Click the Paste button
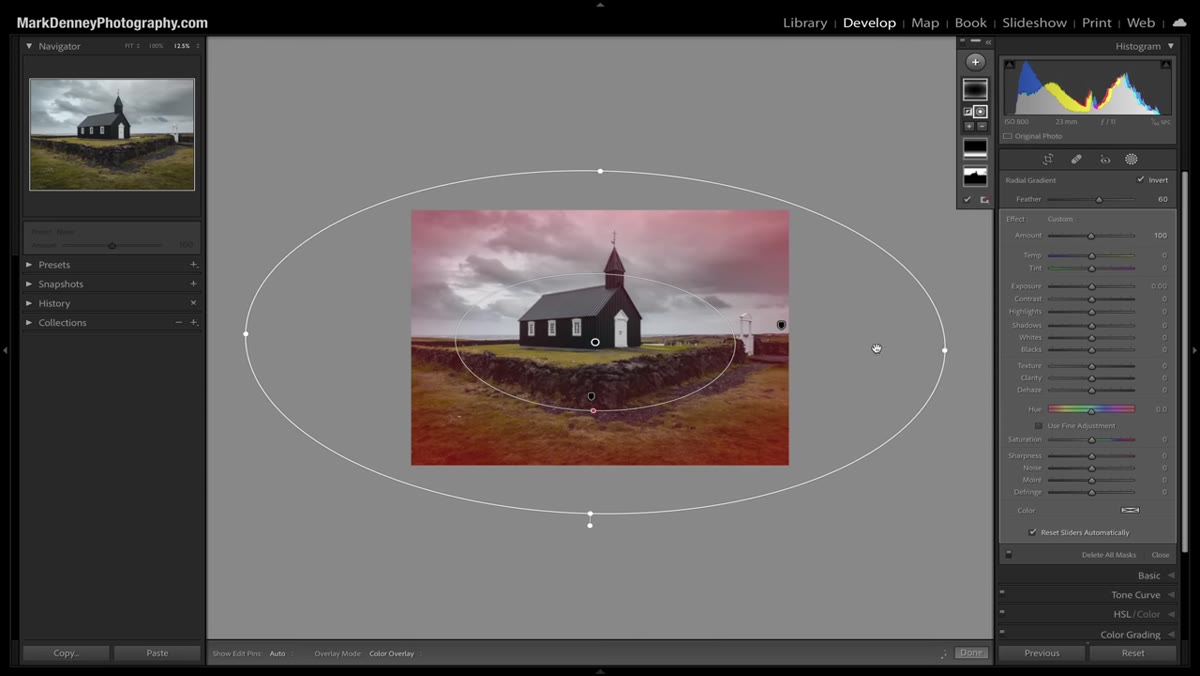Screen dimensions: 1200x676 point(157,653)
